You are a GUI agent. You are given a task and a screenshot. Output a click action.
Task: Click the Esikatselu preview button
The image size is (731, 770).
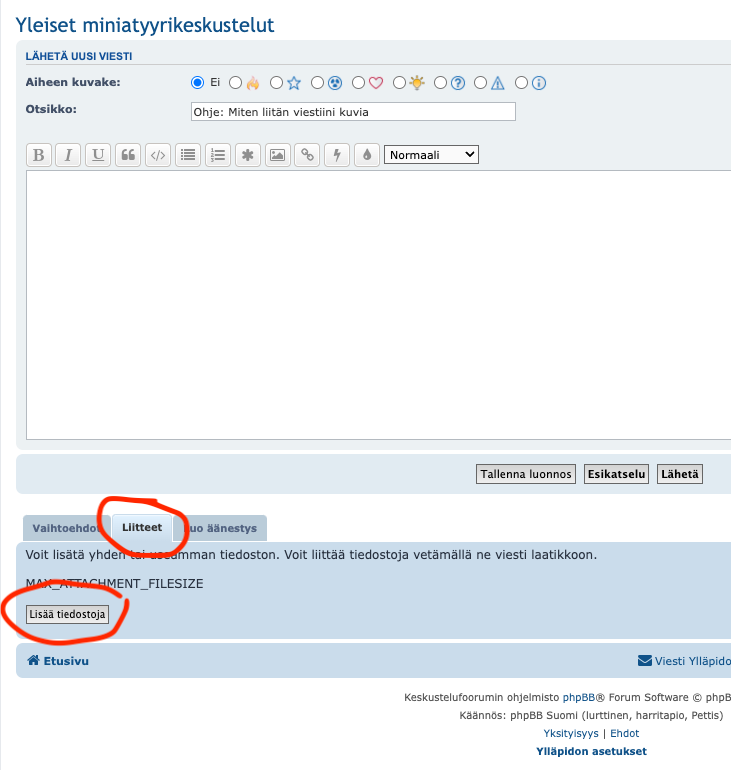click(x=616, y=474)
